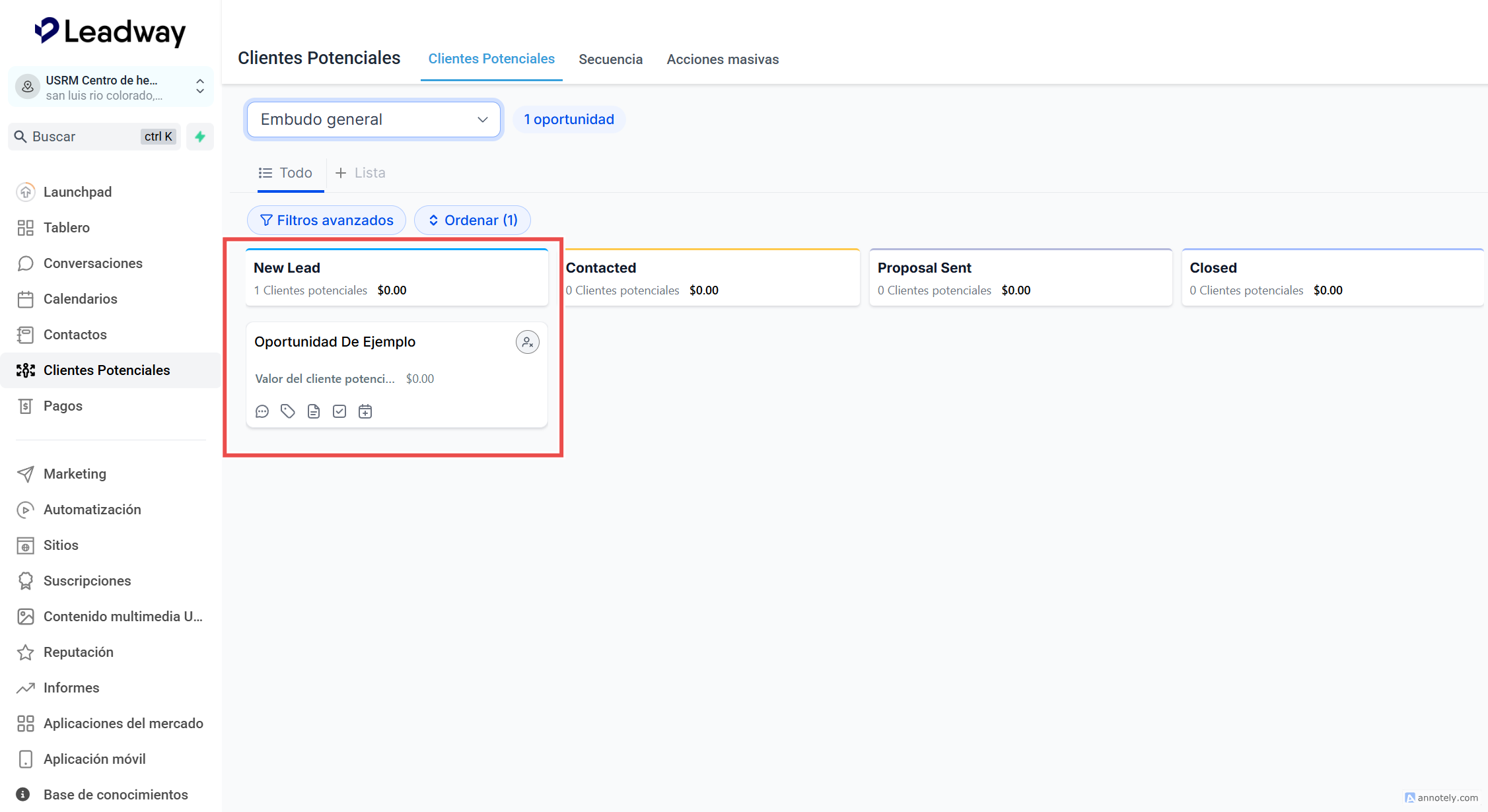Open the Acciones masivas tab
The width and height of the screenshot is (1488, 812).
coord(723,59)
